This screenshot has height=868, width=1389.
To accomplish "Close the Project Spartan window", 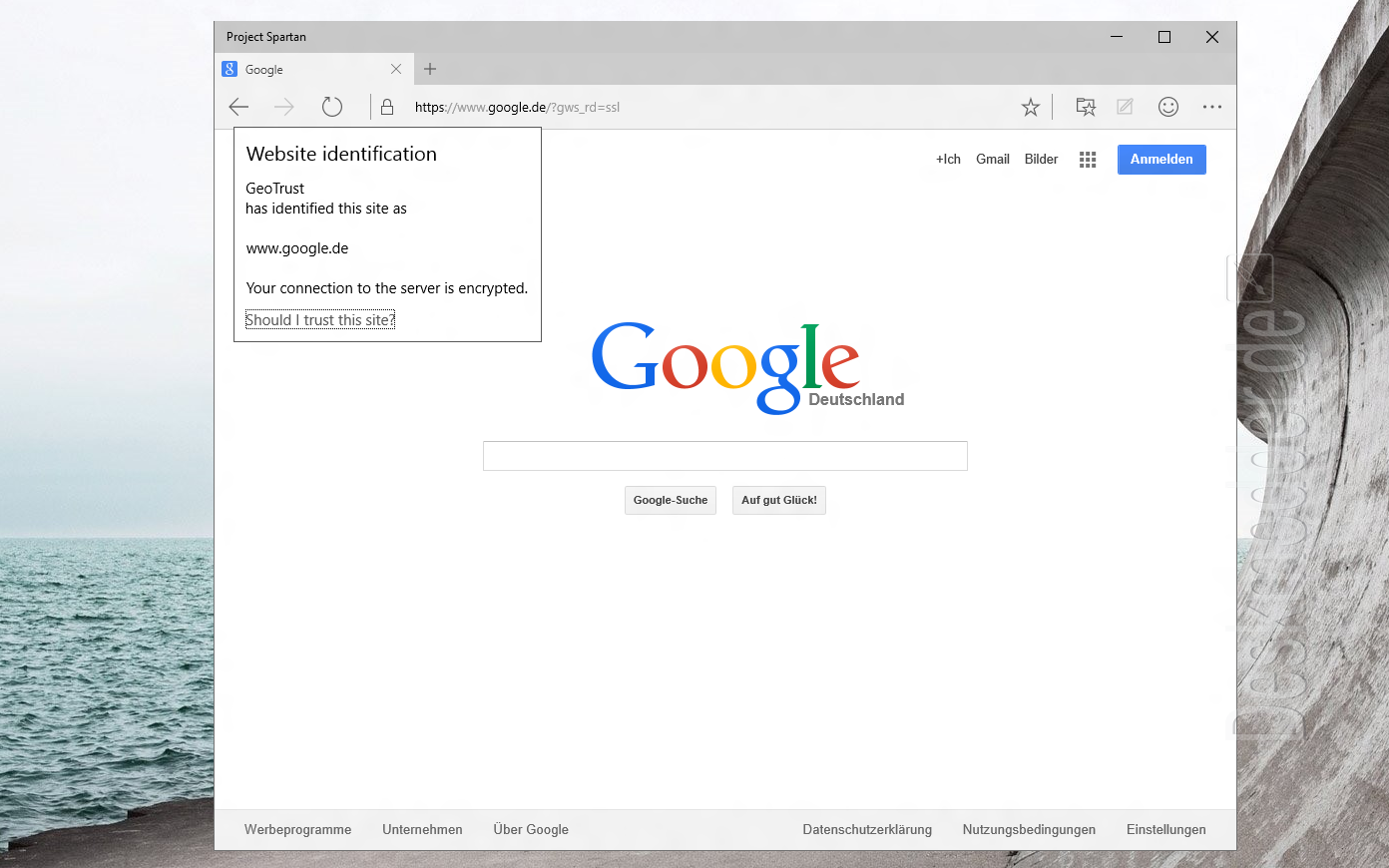I will (1212, 37).
